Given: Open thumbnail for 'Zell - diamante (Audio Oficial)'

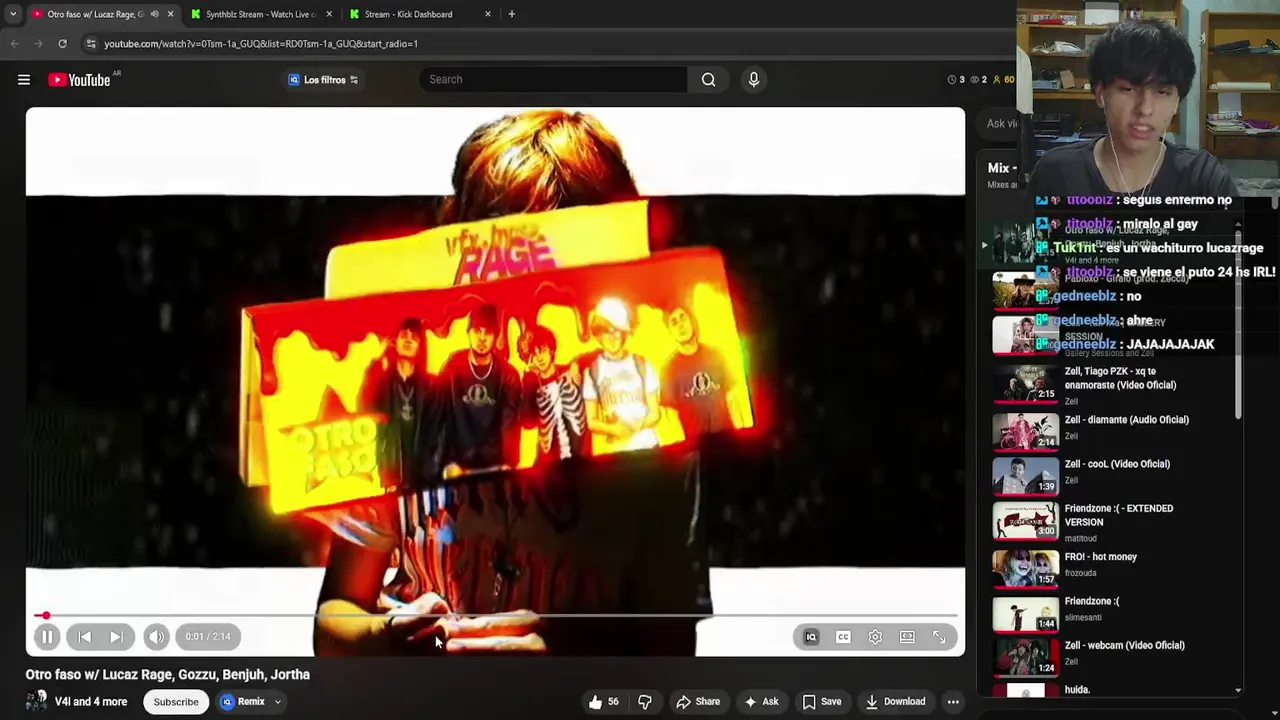Looking at the screenshot, I should pyautogui.click(x=1025, y=430).
